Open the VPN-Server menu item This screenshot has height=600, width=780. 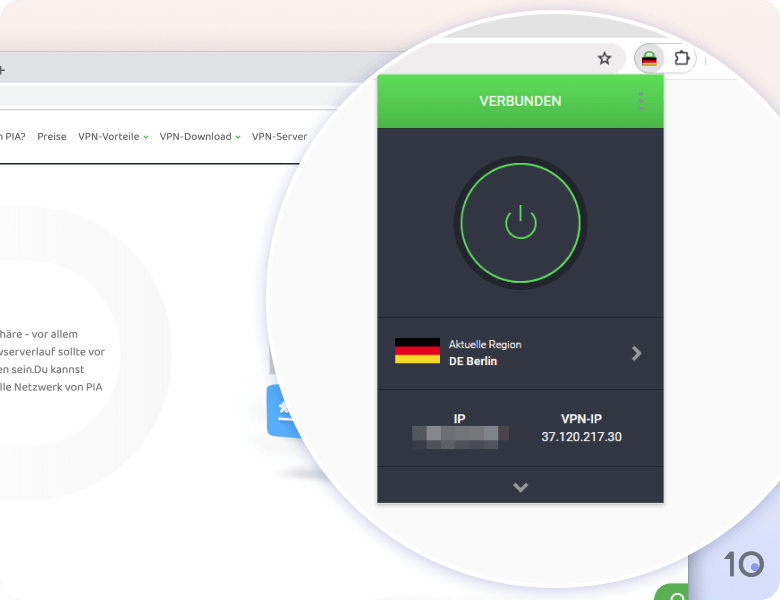click(x=279, y=136)
